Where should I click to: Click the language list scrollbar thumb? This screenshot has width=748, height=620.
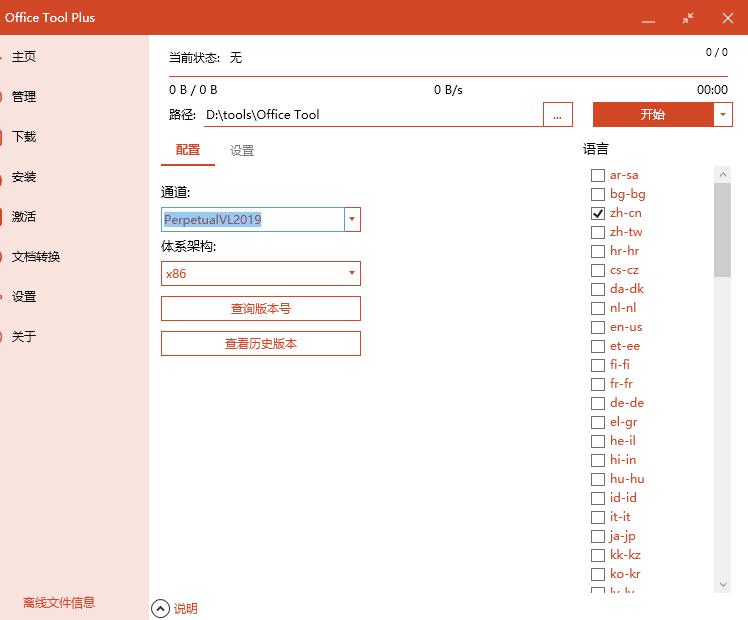tap(723, 230)
